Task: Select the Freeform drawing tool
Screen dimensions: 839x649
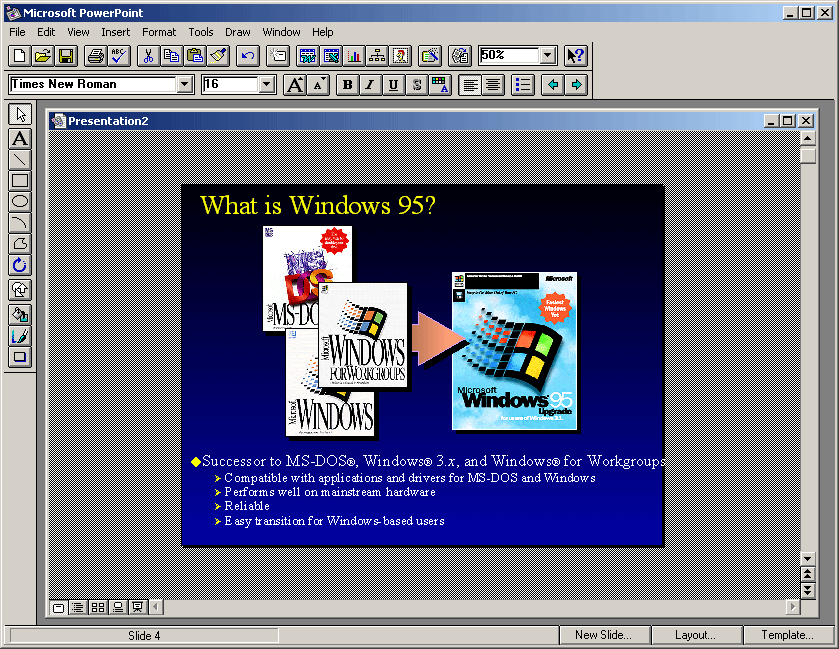Action: (20, 243)
